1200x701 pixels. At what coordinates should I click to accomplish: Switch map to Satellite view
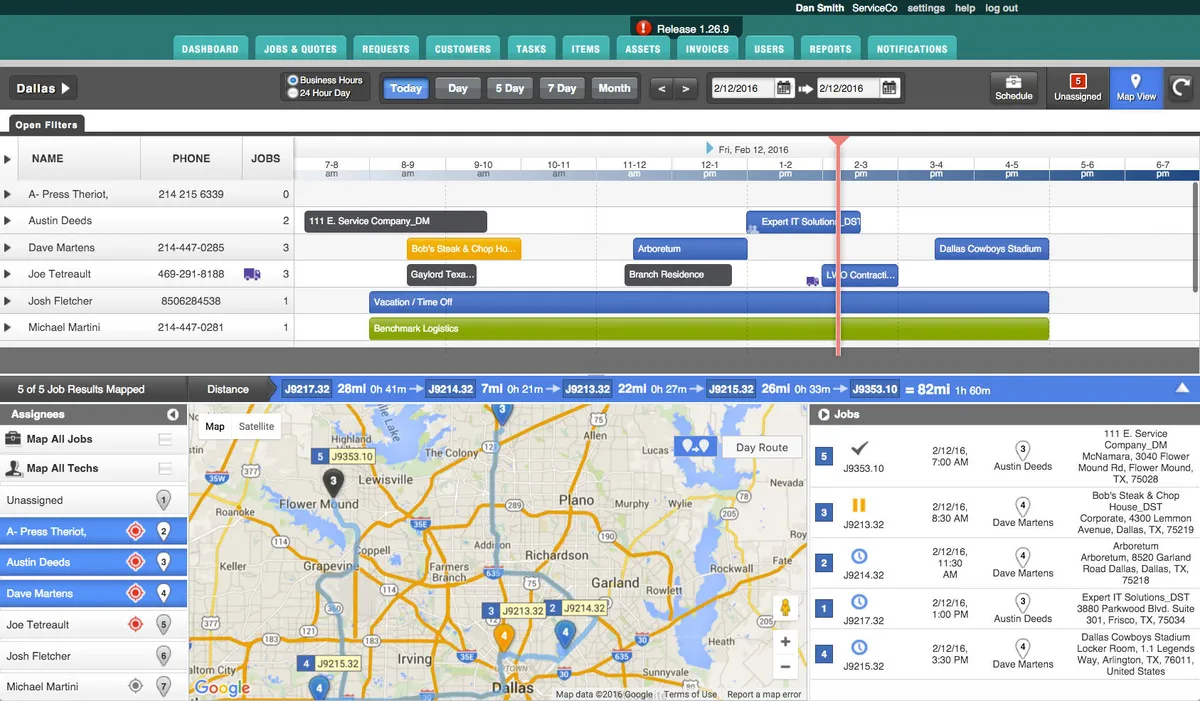(x=256, y=426)
